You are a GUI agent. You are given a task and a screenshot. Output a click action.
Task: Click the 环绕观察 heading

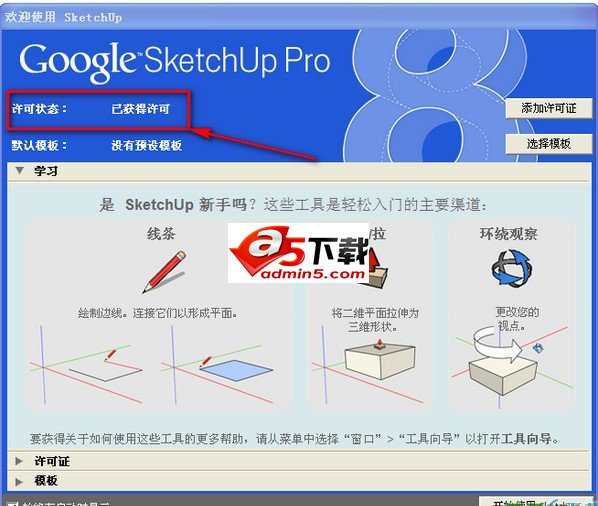[509, 234]
